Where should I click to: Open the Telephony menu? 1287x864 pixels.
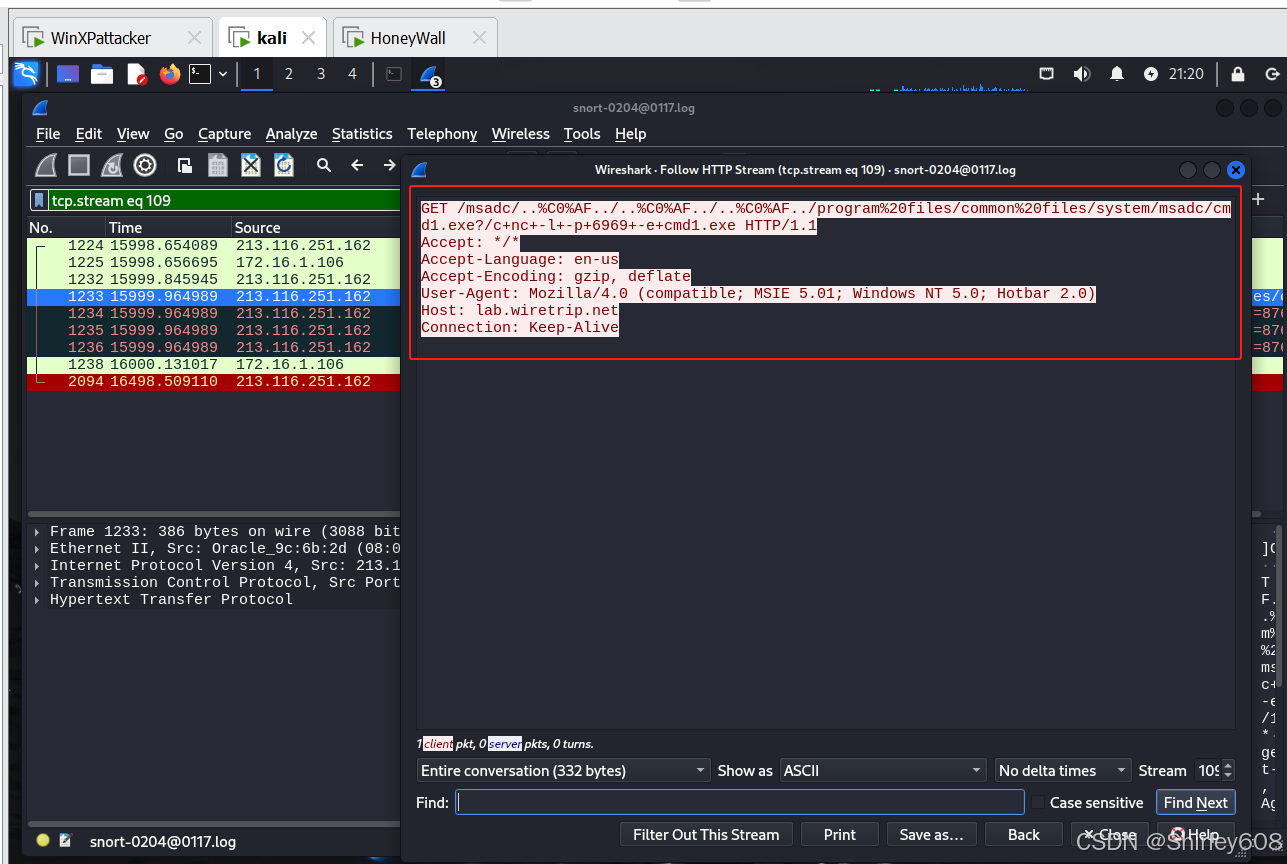coord(442,134)
